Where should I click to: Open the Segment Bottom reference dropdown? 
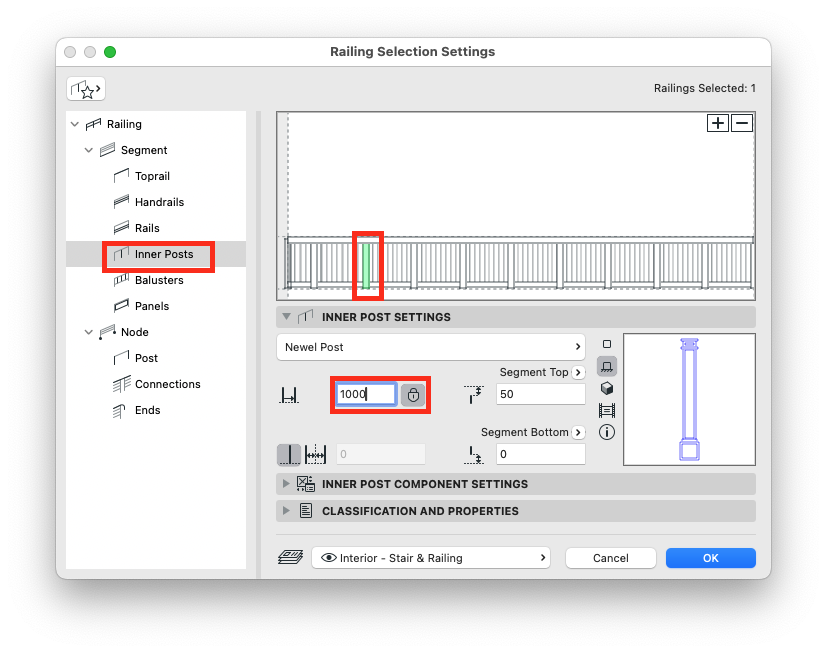click(578, 432)
